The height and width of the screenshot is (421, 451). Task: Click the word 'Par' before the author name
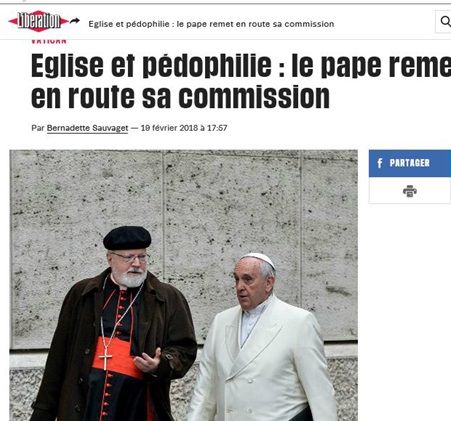38,128
